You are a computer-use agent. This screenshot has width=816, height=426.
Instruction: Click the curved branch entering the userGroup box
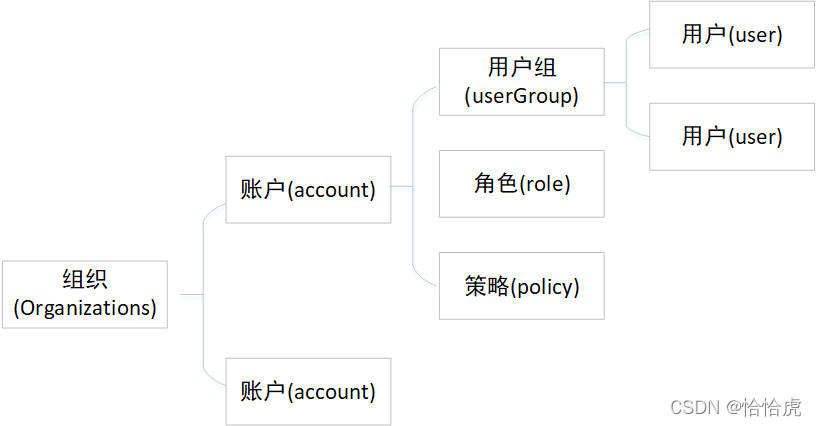click(422, 96)
